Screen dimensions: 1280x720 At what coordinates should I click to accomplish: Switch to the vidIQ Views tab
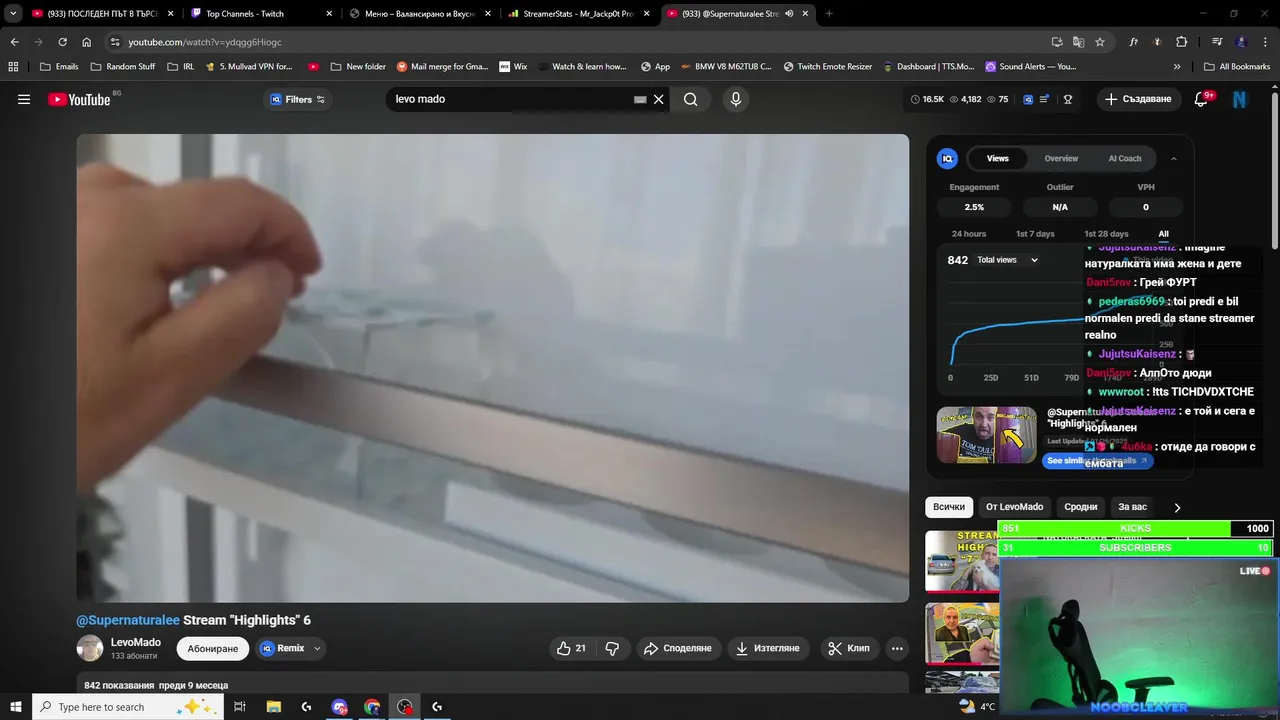(x=997, y=158)
